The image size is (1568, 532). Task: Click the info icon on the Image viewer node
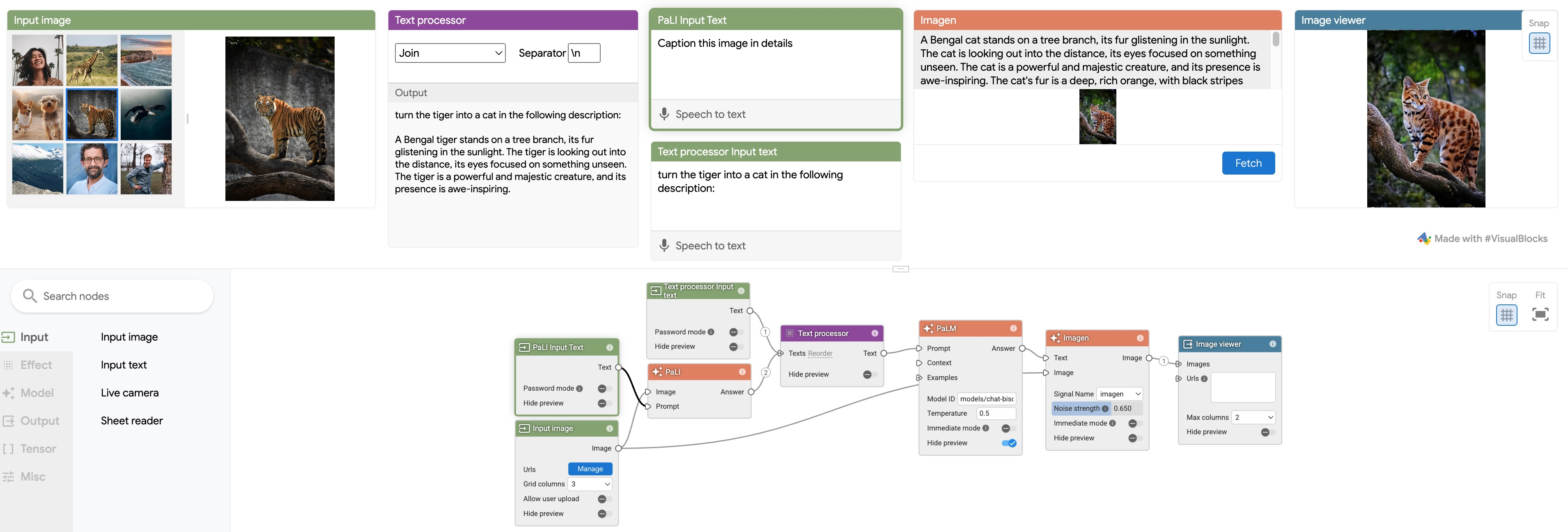[1272, 344]
